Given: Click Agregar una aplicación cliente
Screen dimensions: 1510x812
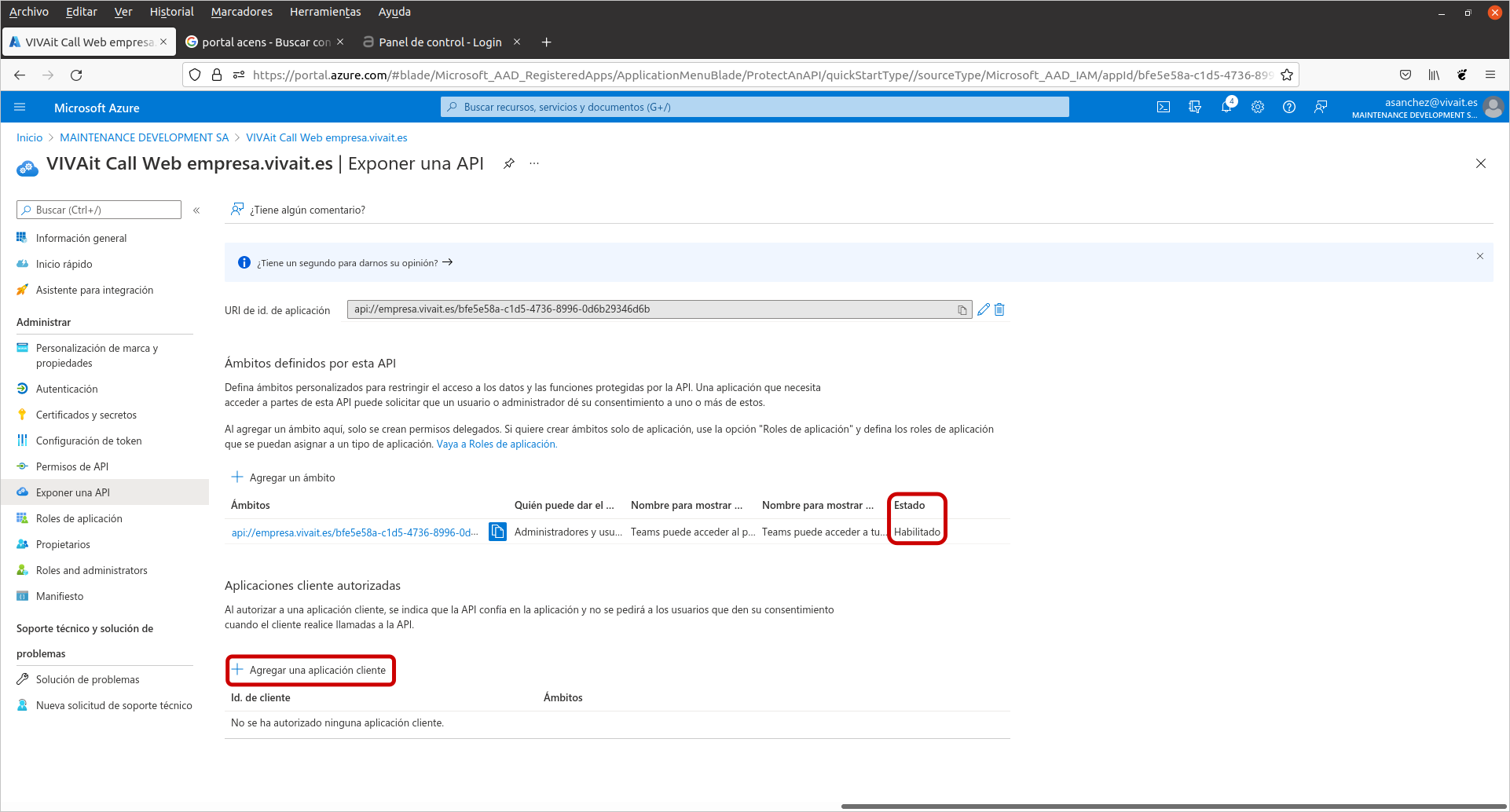Looking at the screenshot, I should (x=310, y=670).
